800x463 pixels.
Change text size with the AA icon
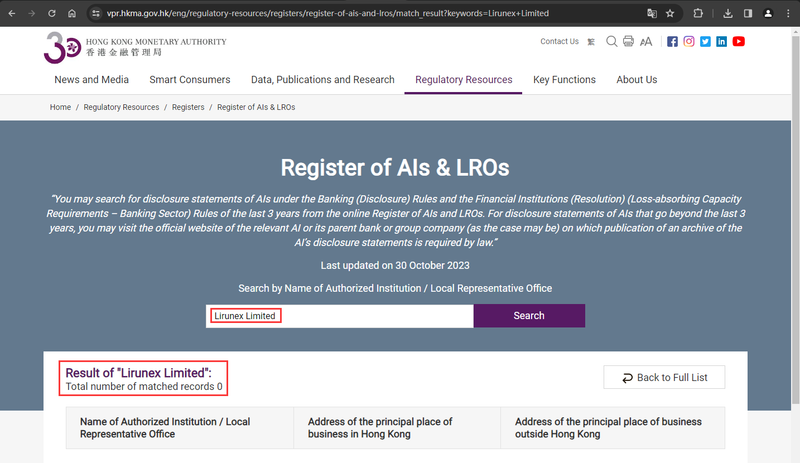tap(646, 42)
